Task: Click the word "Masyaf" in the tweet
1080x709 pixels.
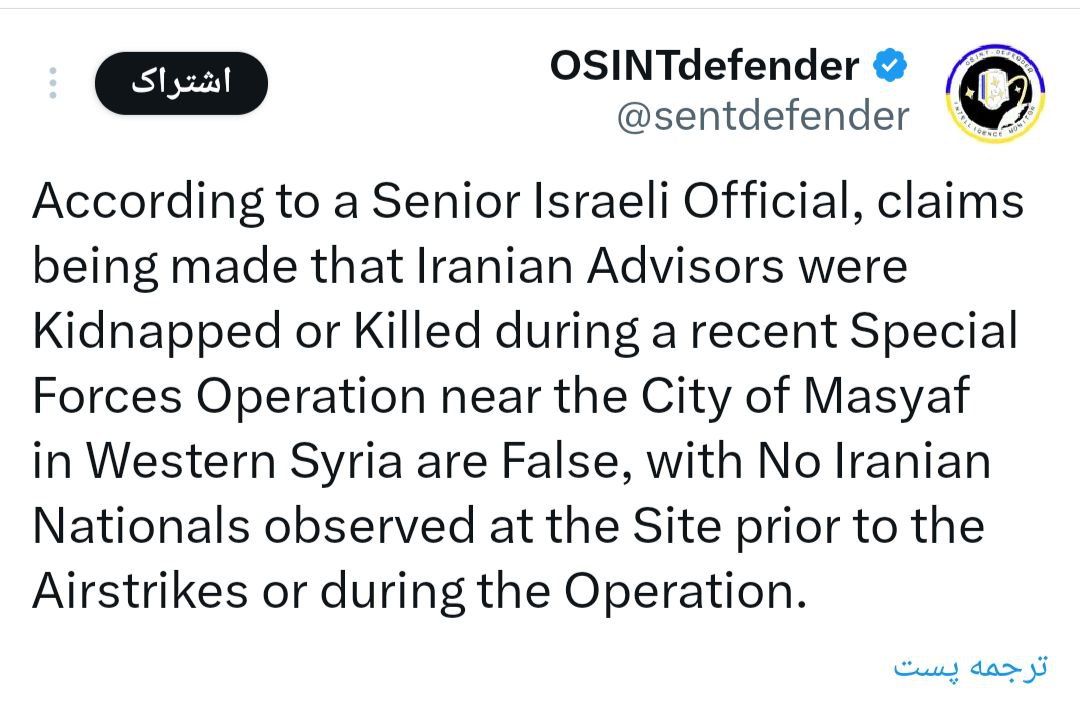Action: (x=888, y=397)
